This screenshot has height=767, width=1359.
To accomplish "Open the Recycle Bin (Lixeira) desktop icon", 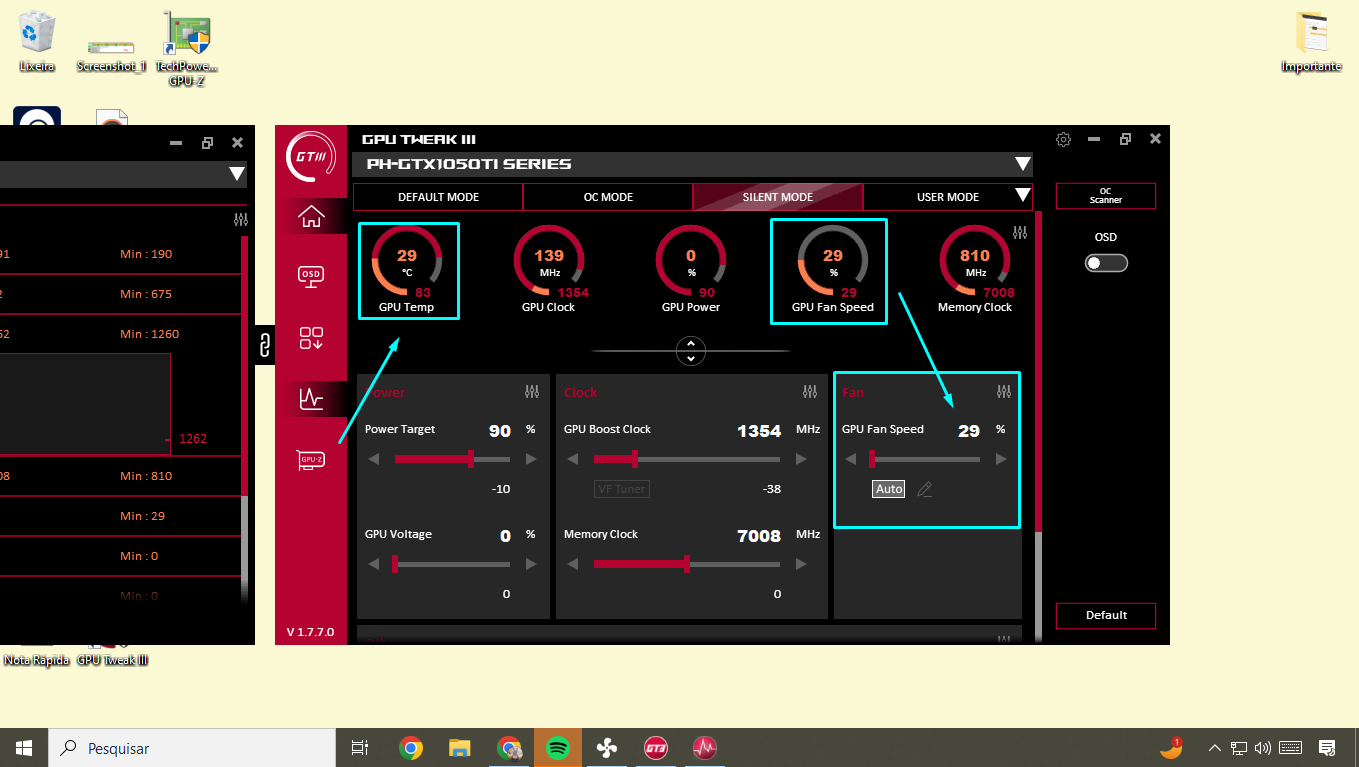I will click(x=37, y=42).
